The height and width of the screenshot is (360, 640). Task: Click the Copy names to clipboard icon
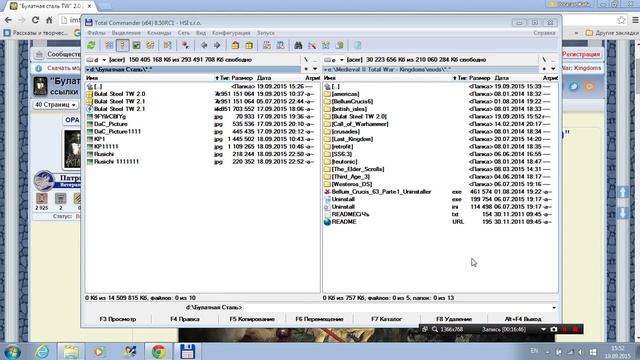pyautogui.click(x=340, y=45)
